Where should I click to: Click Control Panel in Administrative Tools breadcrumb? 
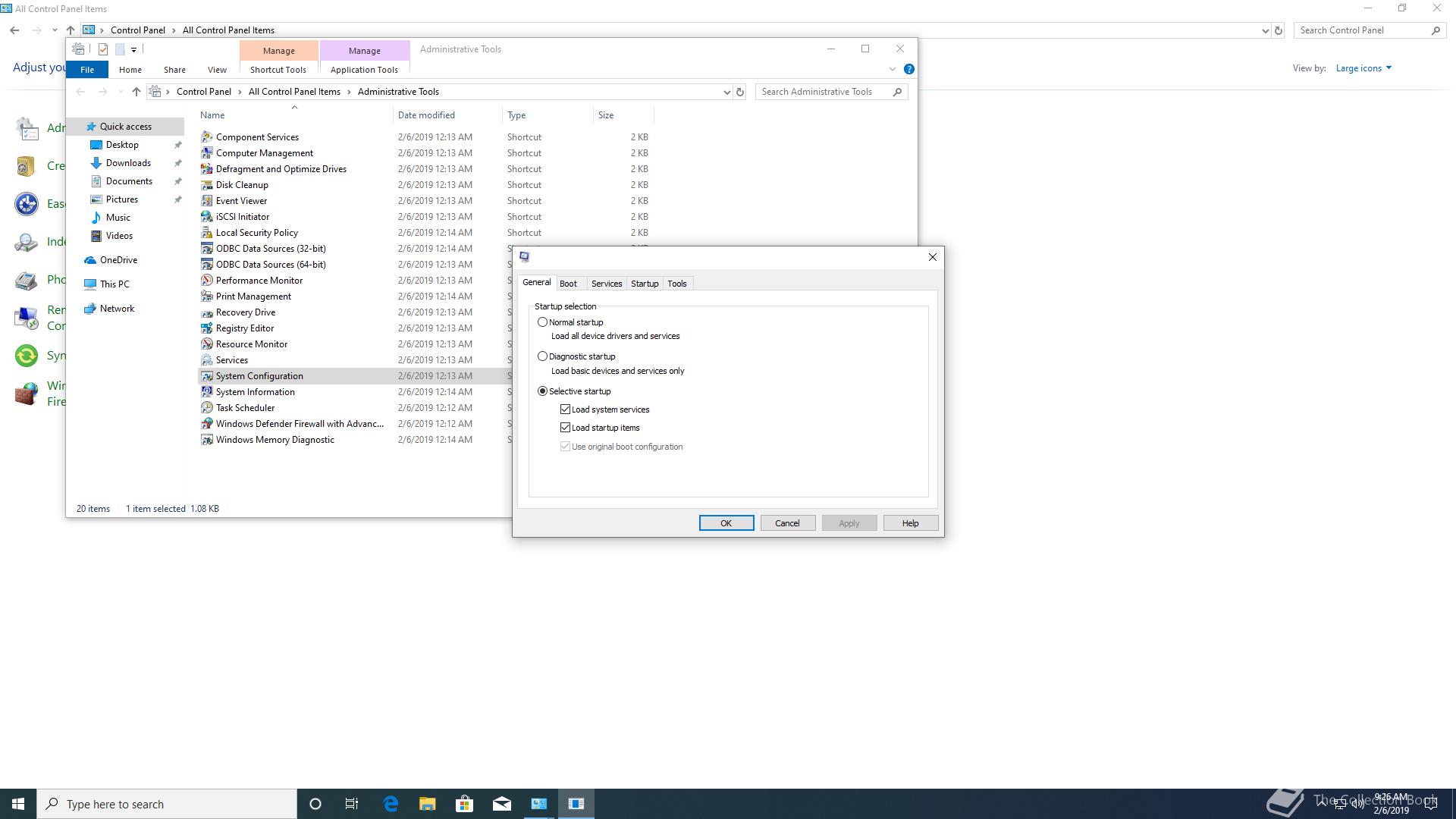(x=203, y=92)
